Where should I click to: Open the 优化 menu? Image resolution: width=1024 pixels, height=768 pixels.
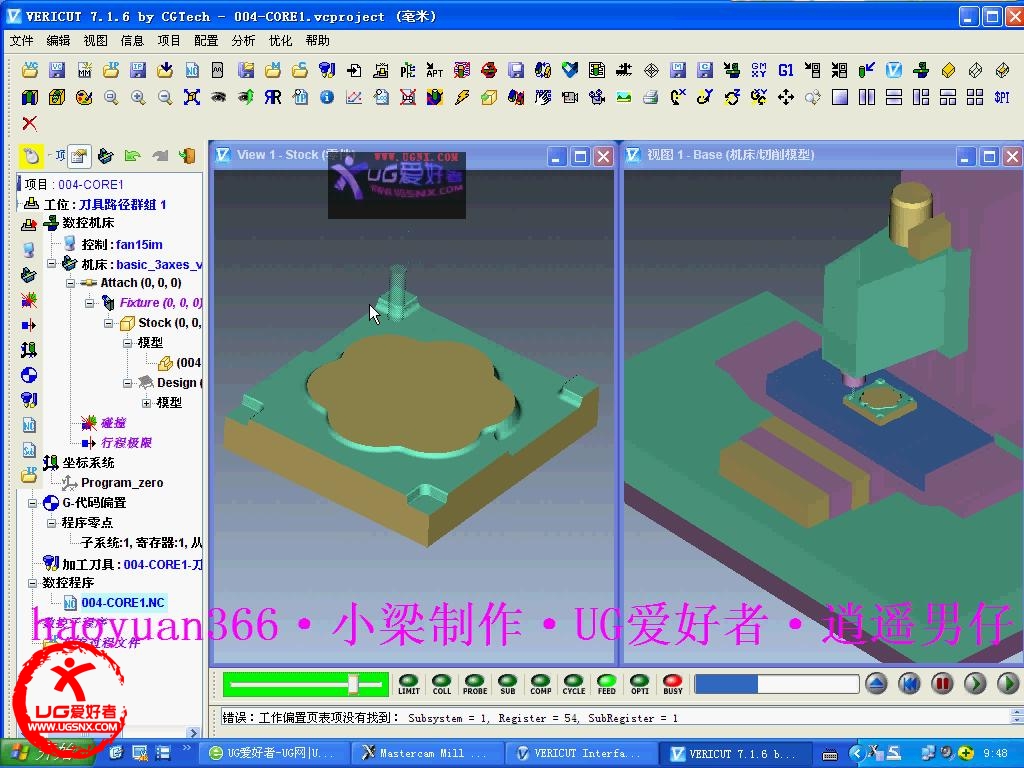pos(280,40)
